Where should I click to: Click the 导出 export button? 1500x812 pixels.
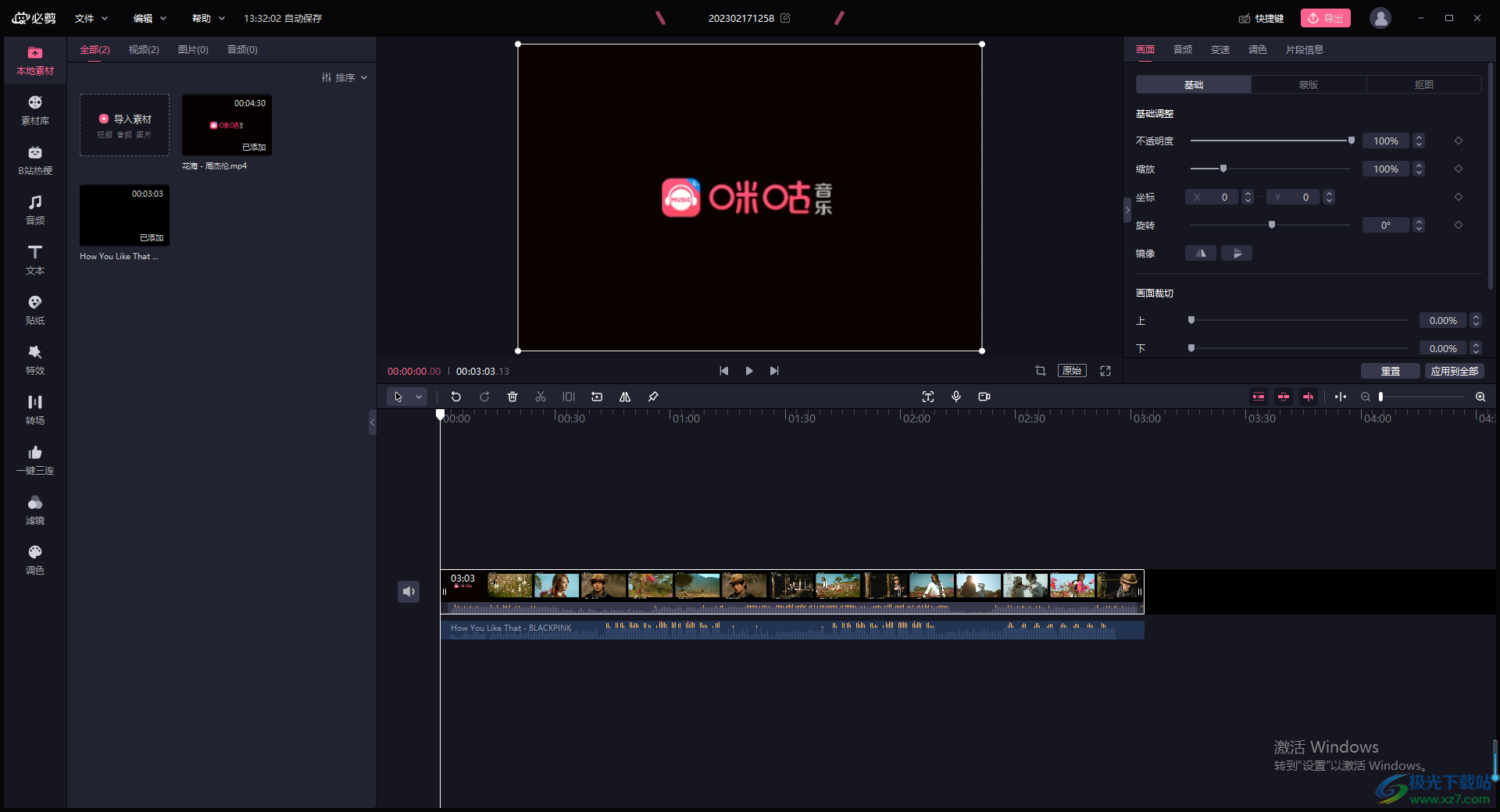click(x=1326, y=18)
